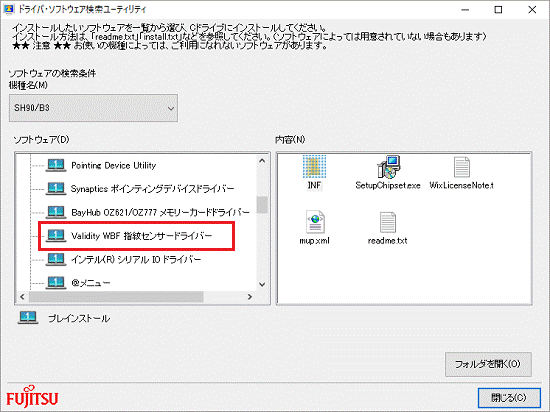This screenshot has height=412, width=550.
Task: Select the WixLicenseNote text file icon
Action: (x=462, y=167)
